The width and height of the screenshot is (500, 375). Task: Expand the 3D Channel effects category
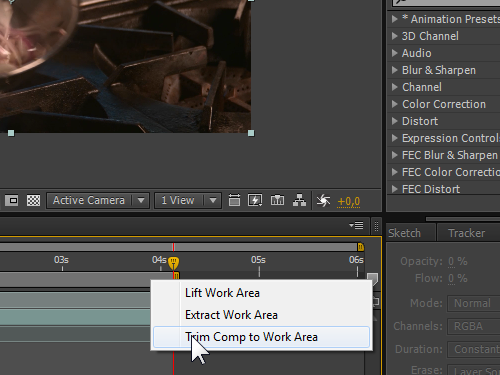[395, 36]
